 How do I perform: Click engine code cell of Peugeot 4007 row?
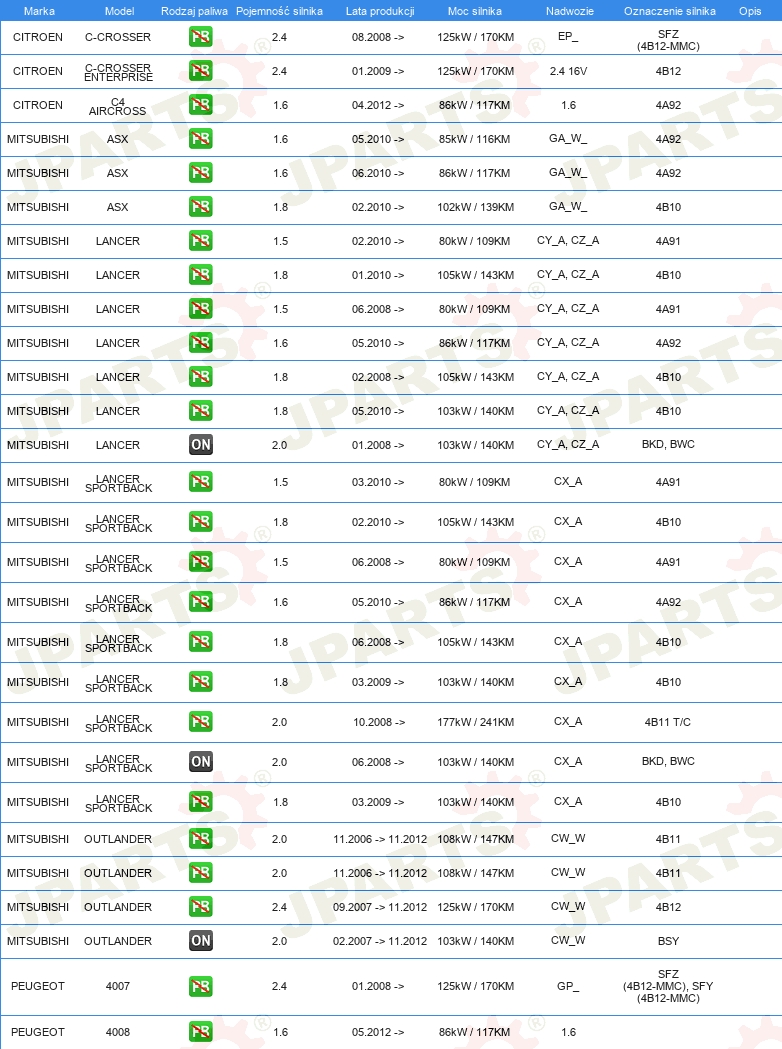[x=668, y=986]
